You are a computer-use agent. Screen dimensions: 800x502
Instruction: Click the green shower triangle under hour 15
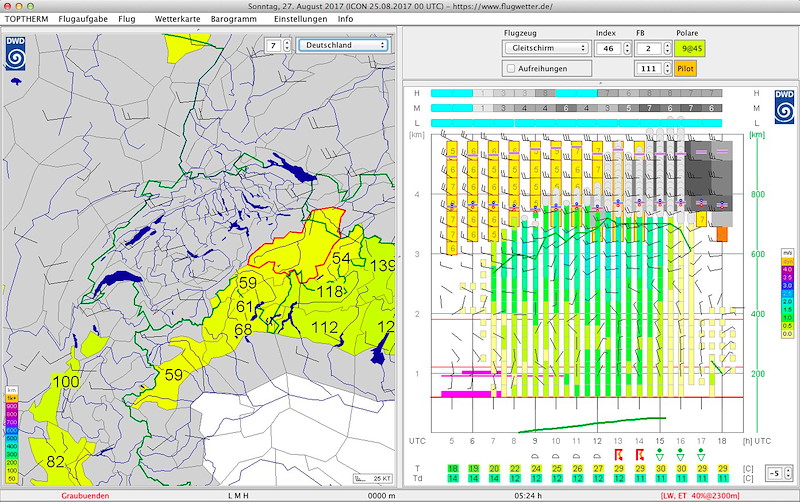660,455
